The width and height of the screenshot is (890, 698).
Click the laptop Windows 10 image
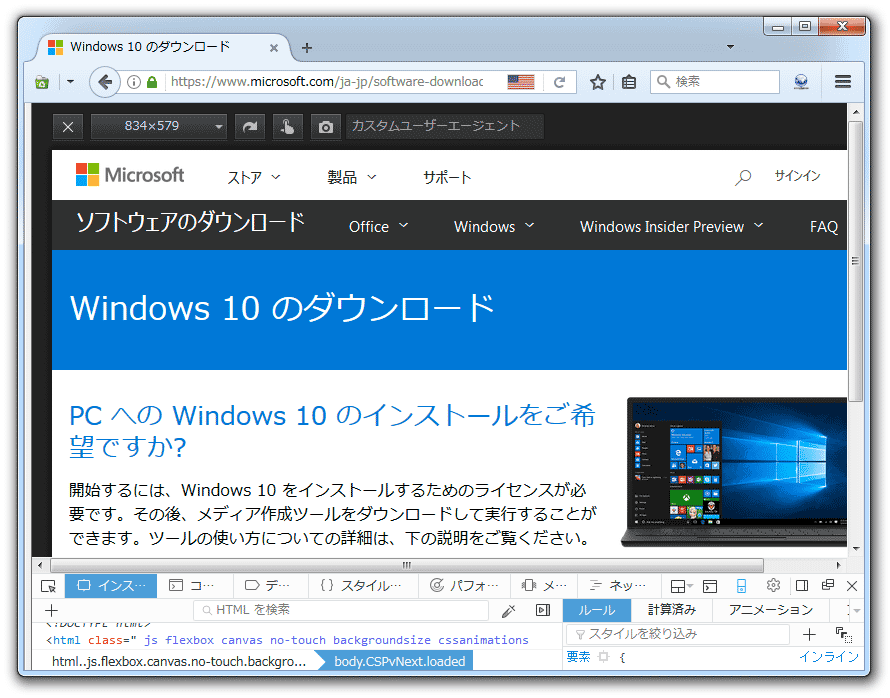[x=734, y=472]
